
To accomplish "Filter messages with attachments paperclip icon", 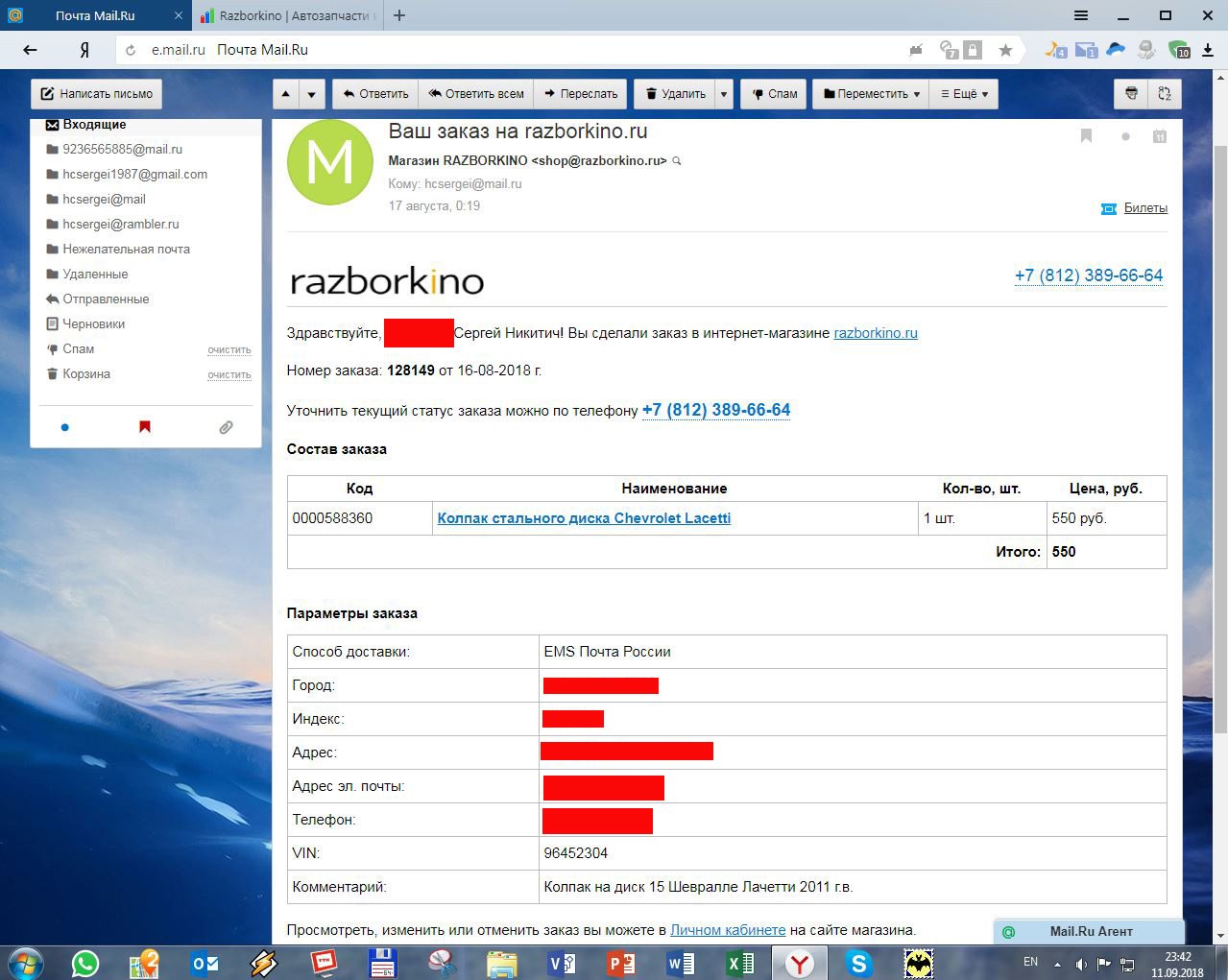I will click(226, 427).
